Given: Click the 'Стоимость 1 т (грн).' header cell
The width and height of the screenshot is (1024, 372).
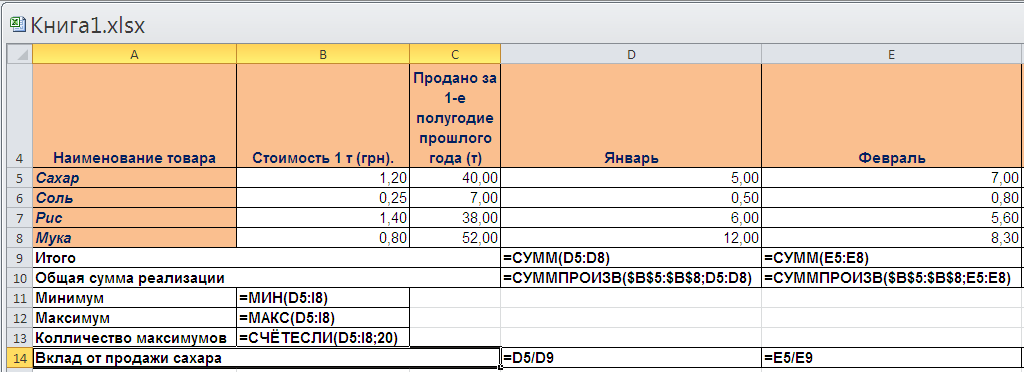Looking at the screenshot, I should (323, 116).
